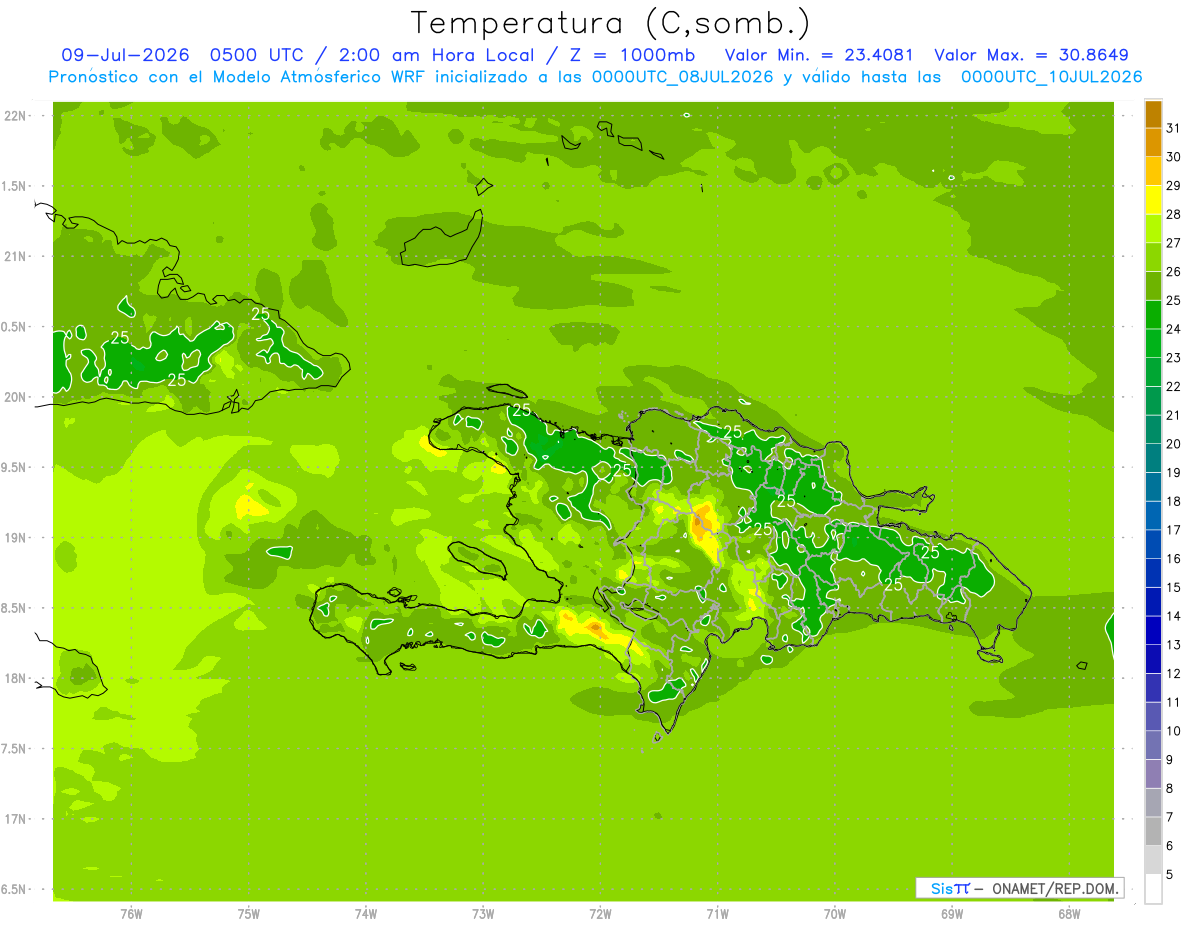Click the 18N latitude axis label
Viewport: 1200px width, 927px height.
14,678
